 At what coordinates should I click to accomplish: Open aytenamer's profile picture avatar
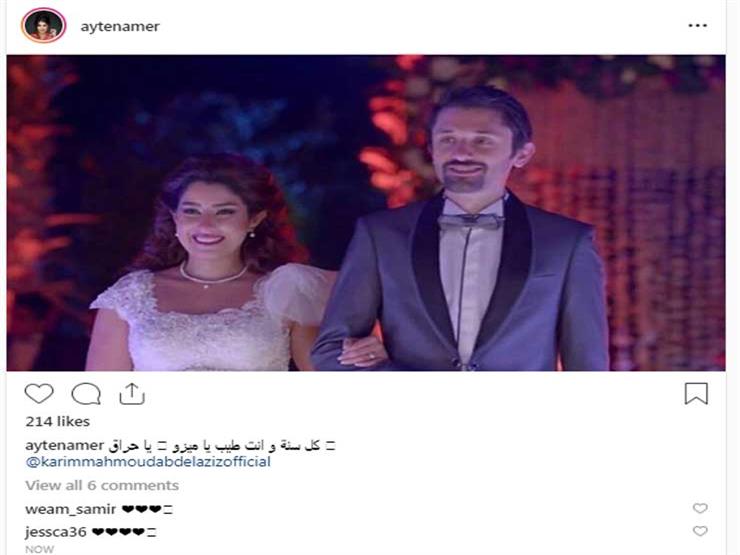click(43, 25)
